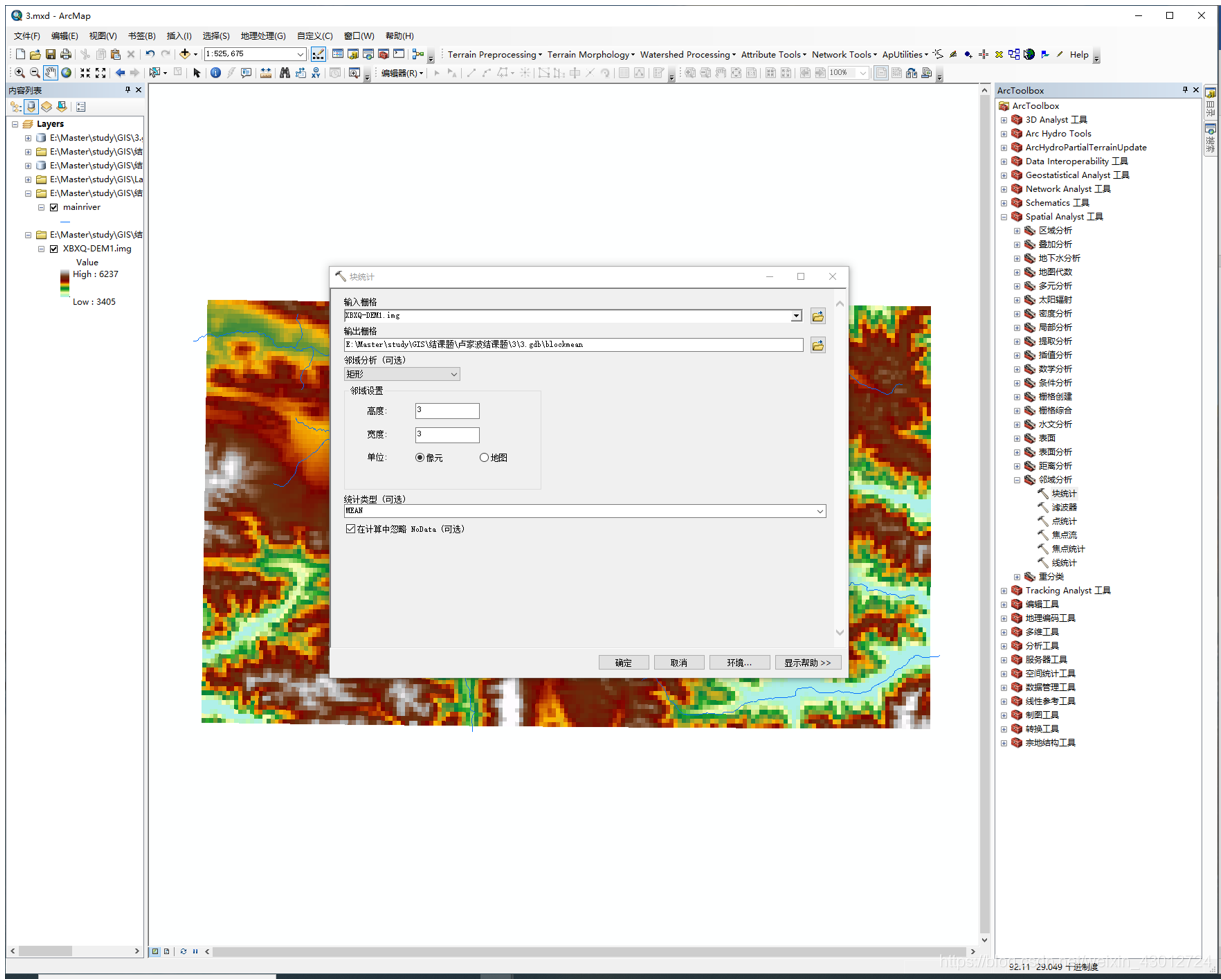Click the 高度 height input field
The height and width of the screenshot is (980, 1221).
coord(447,411)
